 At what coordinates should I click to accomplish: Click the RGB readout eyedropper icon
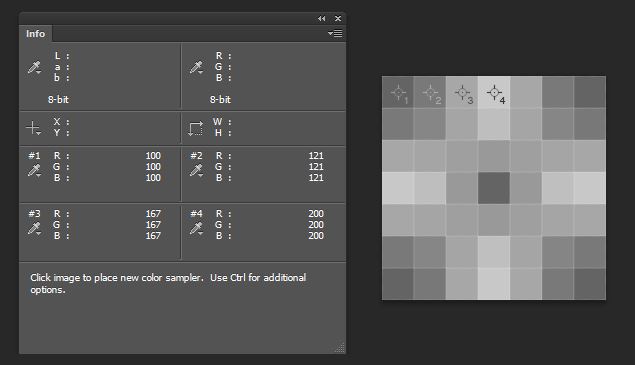pyautogui.click(x=196, y=67)
